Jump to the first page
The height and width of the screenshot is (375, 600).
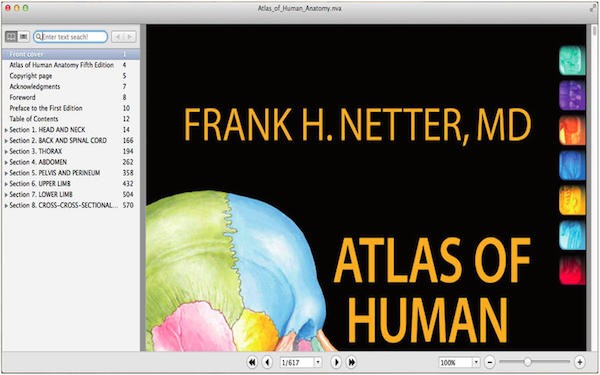pos(252,362)
